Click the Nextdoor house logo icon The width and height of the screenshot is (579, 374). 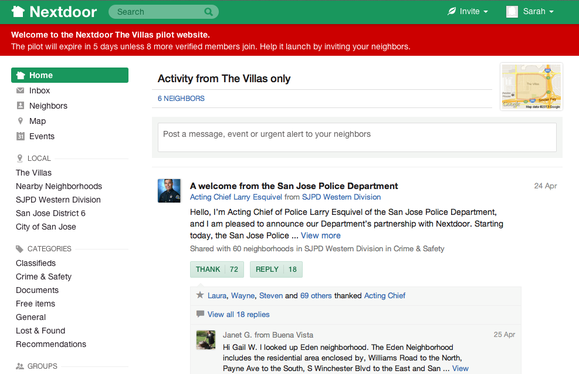[x=18, y=12]
